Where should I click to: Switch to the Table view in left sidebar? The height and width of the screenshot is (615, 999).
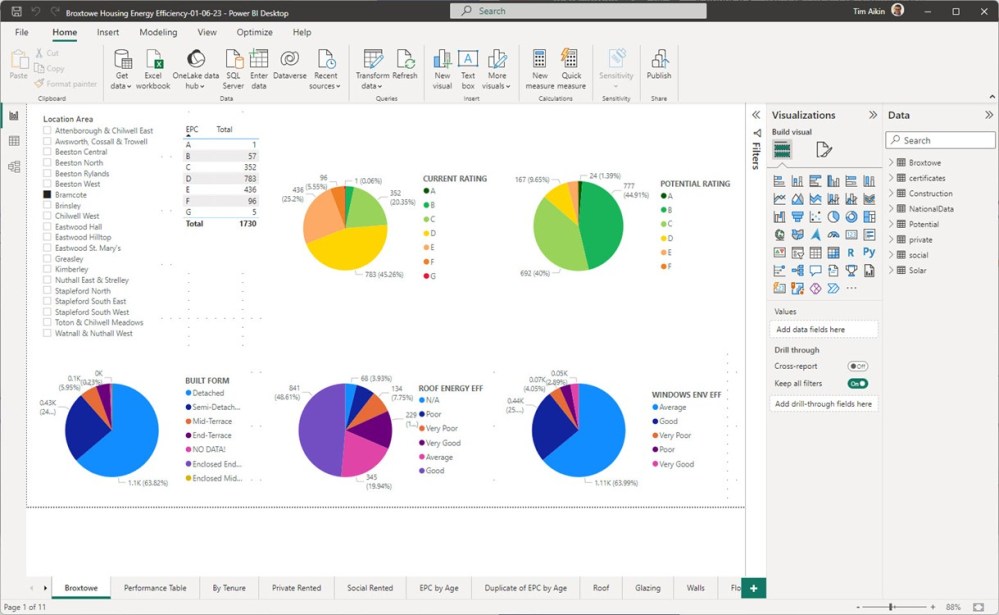point(14,141)
